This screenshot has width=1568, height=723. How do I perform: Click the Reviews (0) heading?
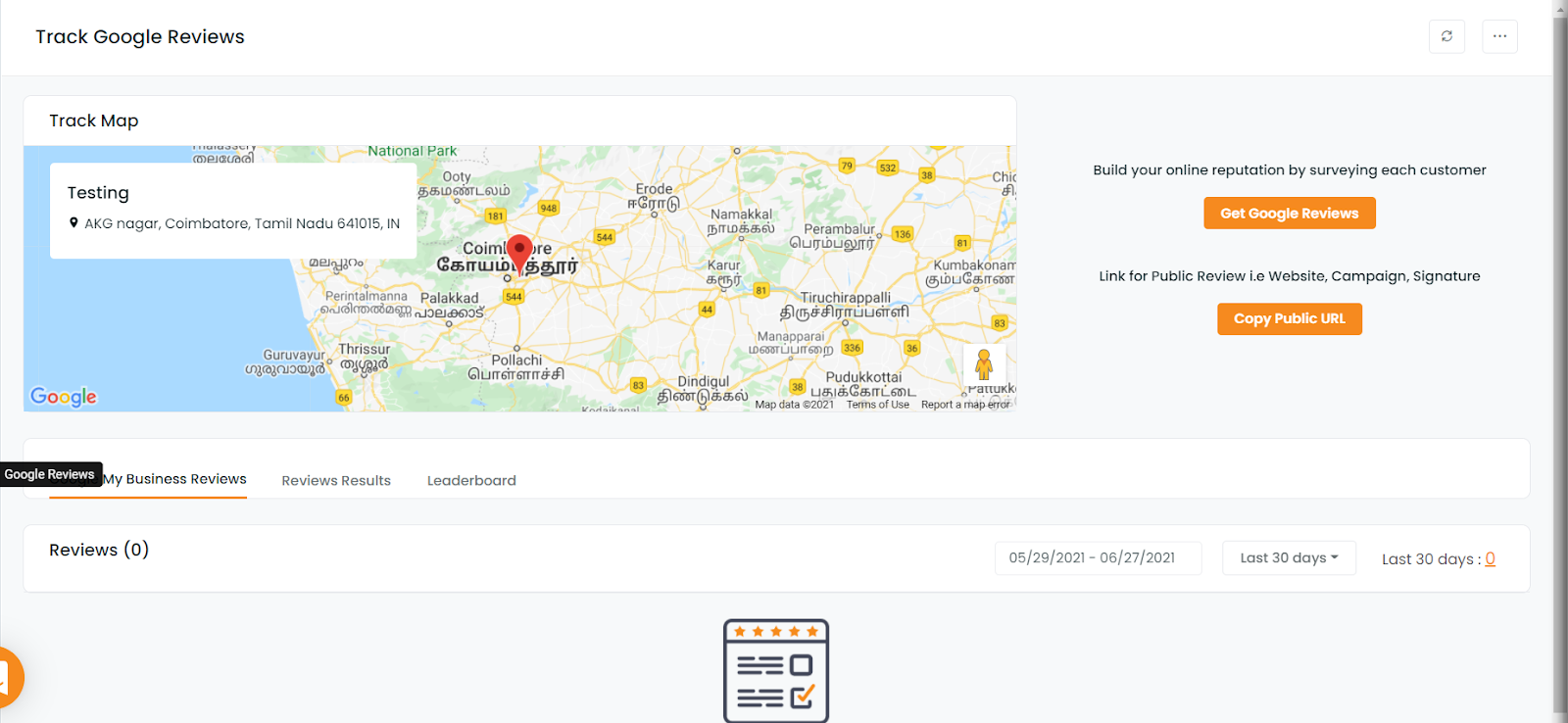99,550
